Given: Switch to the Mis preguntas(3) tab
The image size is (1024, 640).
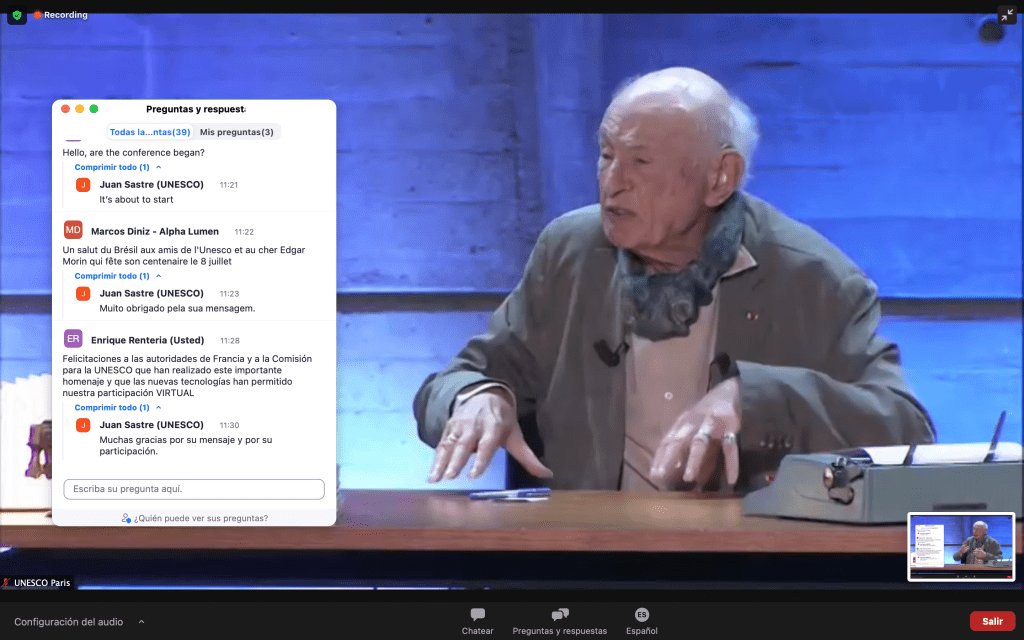Looking at the screenshot, I should point(237,132).
